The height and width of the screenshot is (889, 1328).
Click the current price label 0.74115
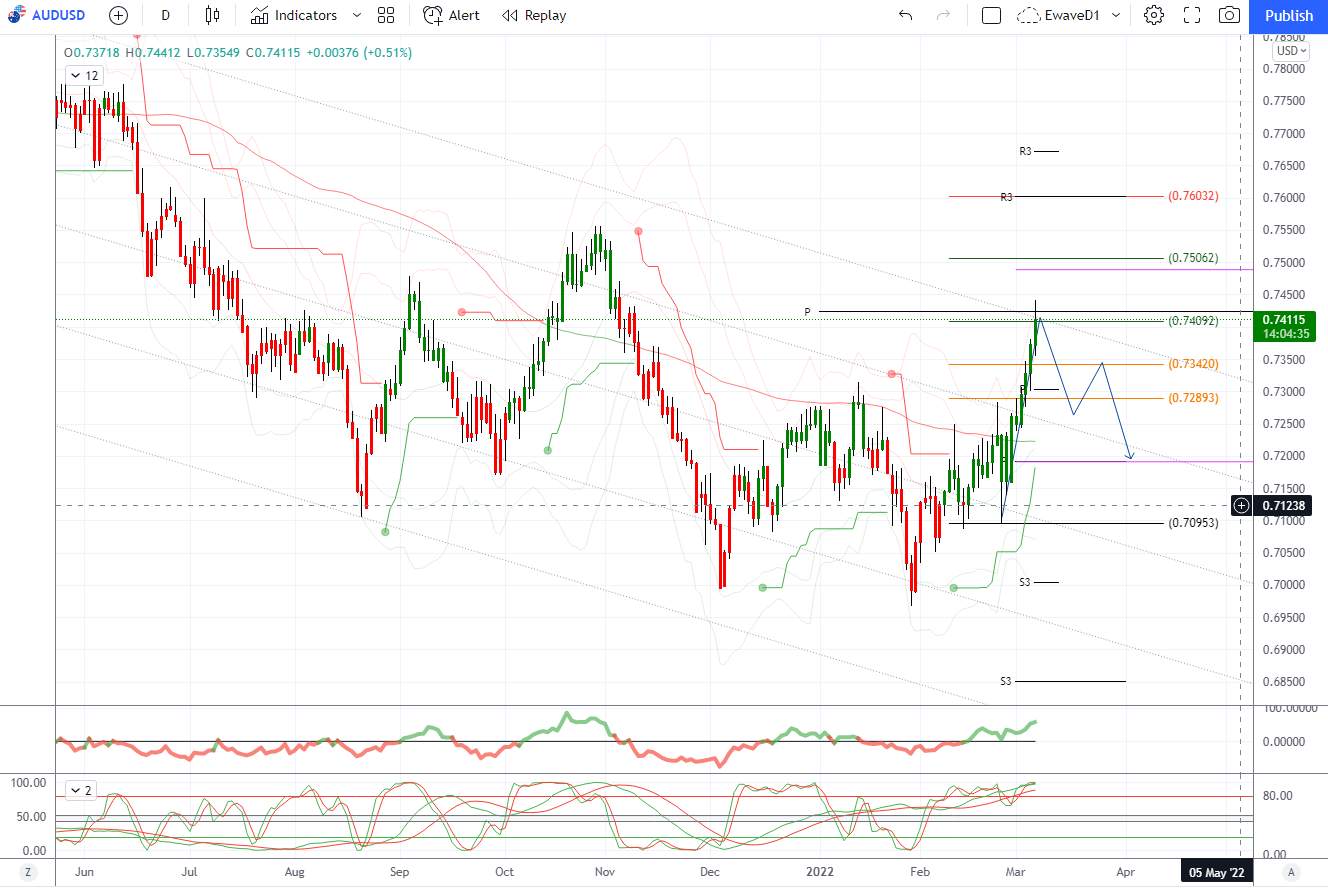click(1286, 319)
